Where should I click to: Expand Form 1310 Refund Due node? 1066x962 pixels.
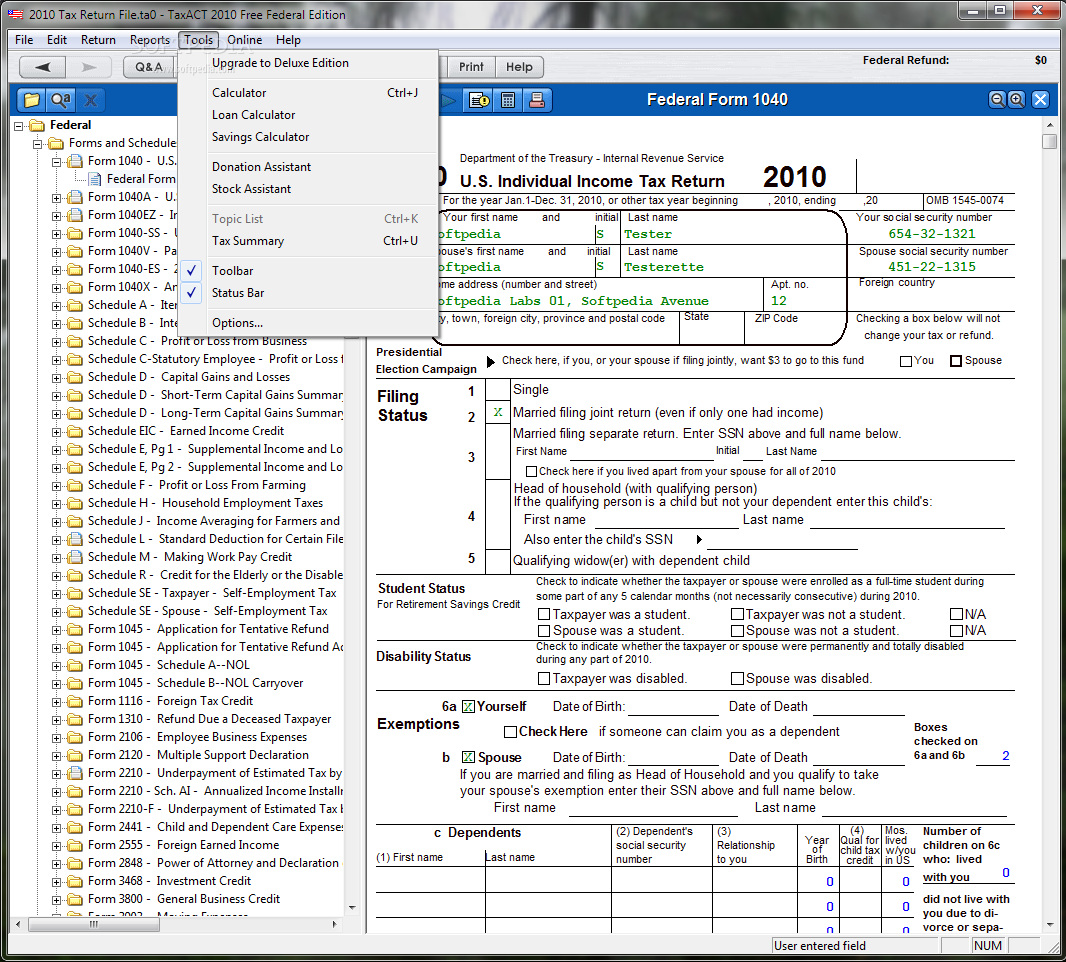[57, 720]
